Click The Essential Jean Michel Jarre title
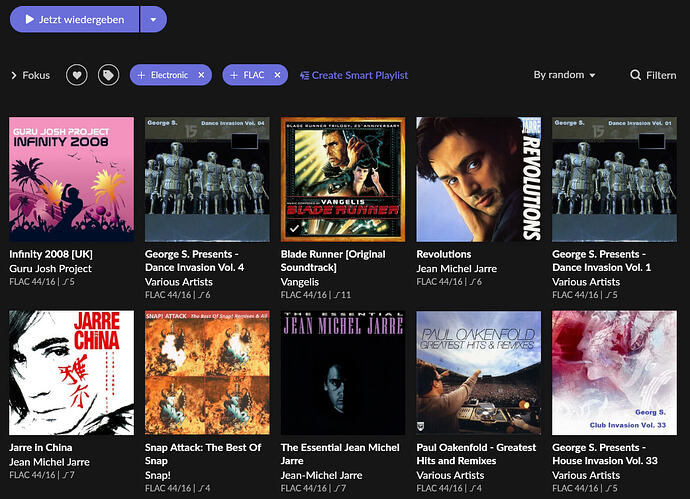 pyautogui.click(x=340, y=454)
